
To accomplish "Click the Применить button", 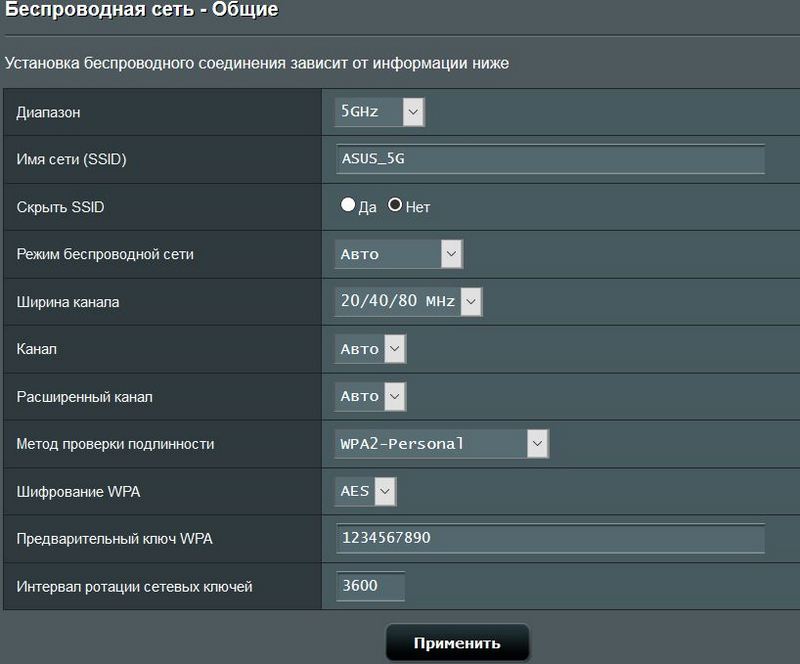I will pos(457,643).
